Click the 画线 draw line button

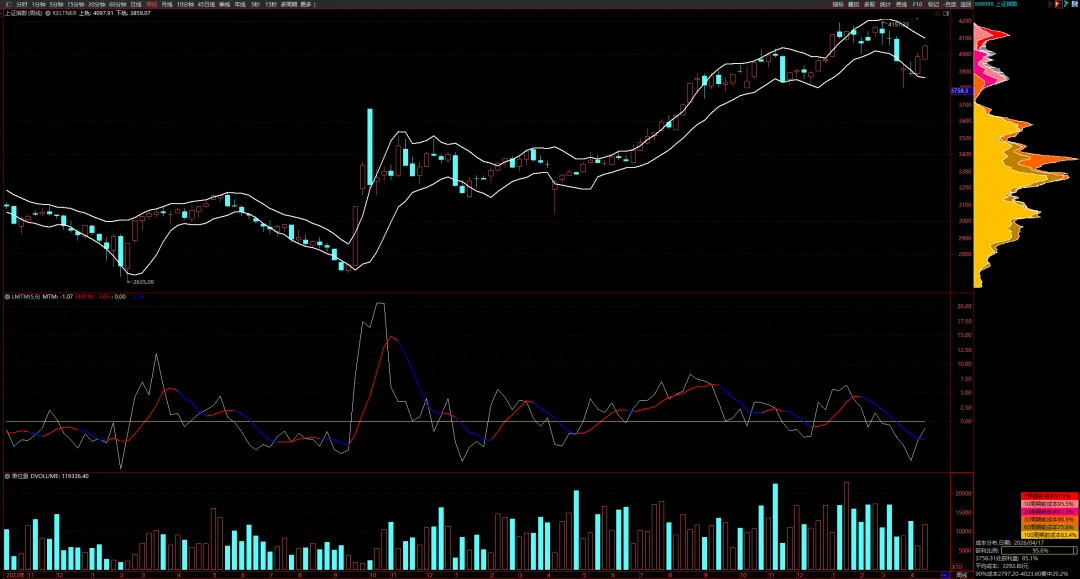coord(902,4)
